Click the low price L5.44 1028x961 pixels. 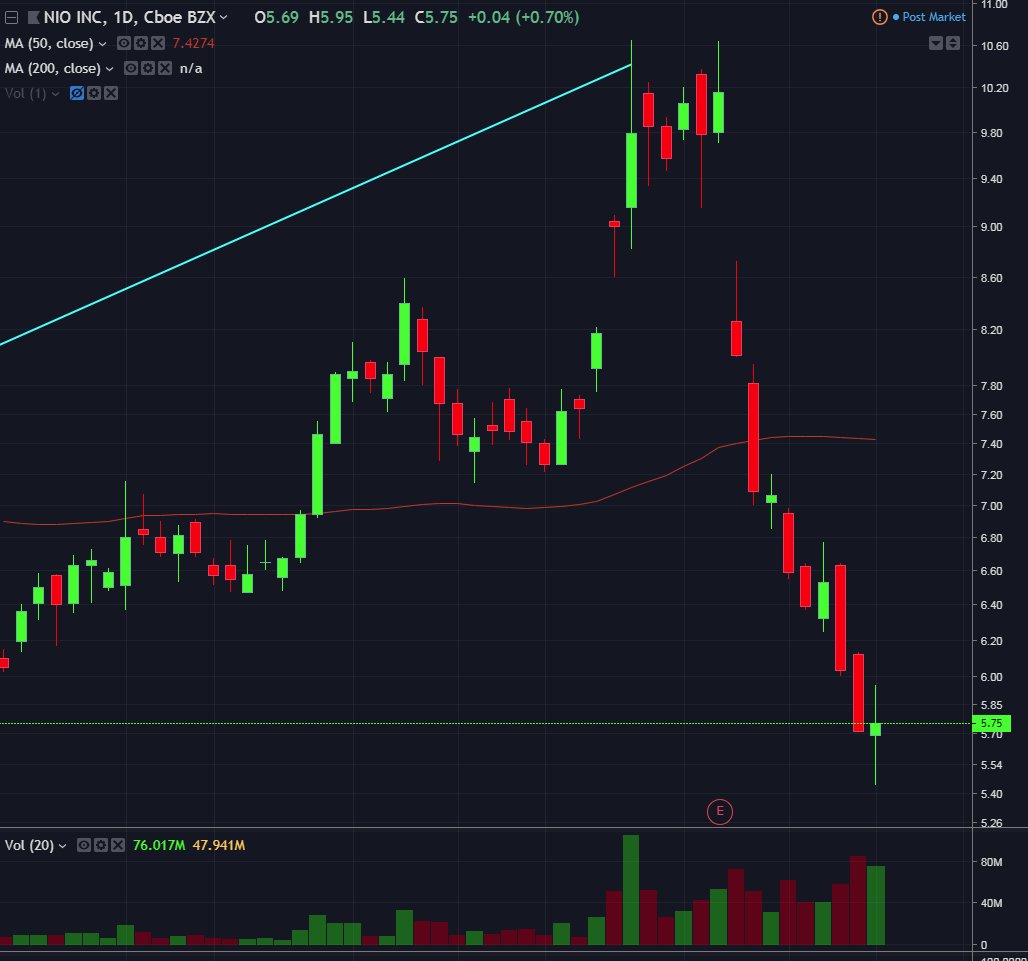pos(384,17)
